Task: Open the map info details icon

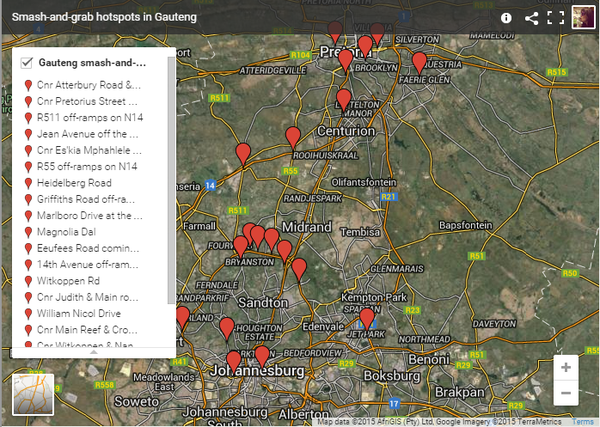Action: point(506,18)
